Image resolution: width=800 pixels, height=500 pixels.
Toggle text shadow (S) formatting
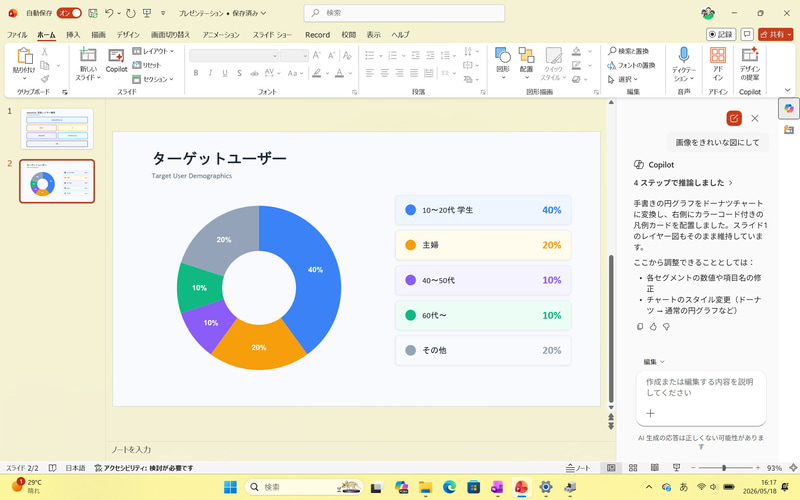(239, 73)
